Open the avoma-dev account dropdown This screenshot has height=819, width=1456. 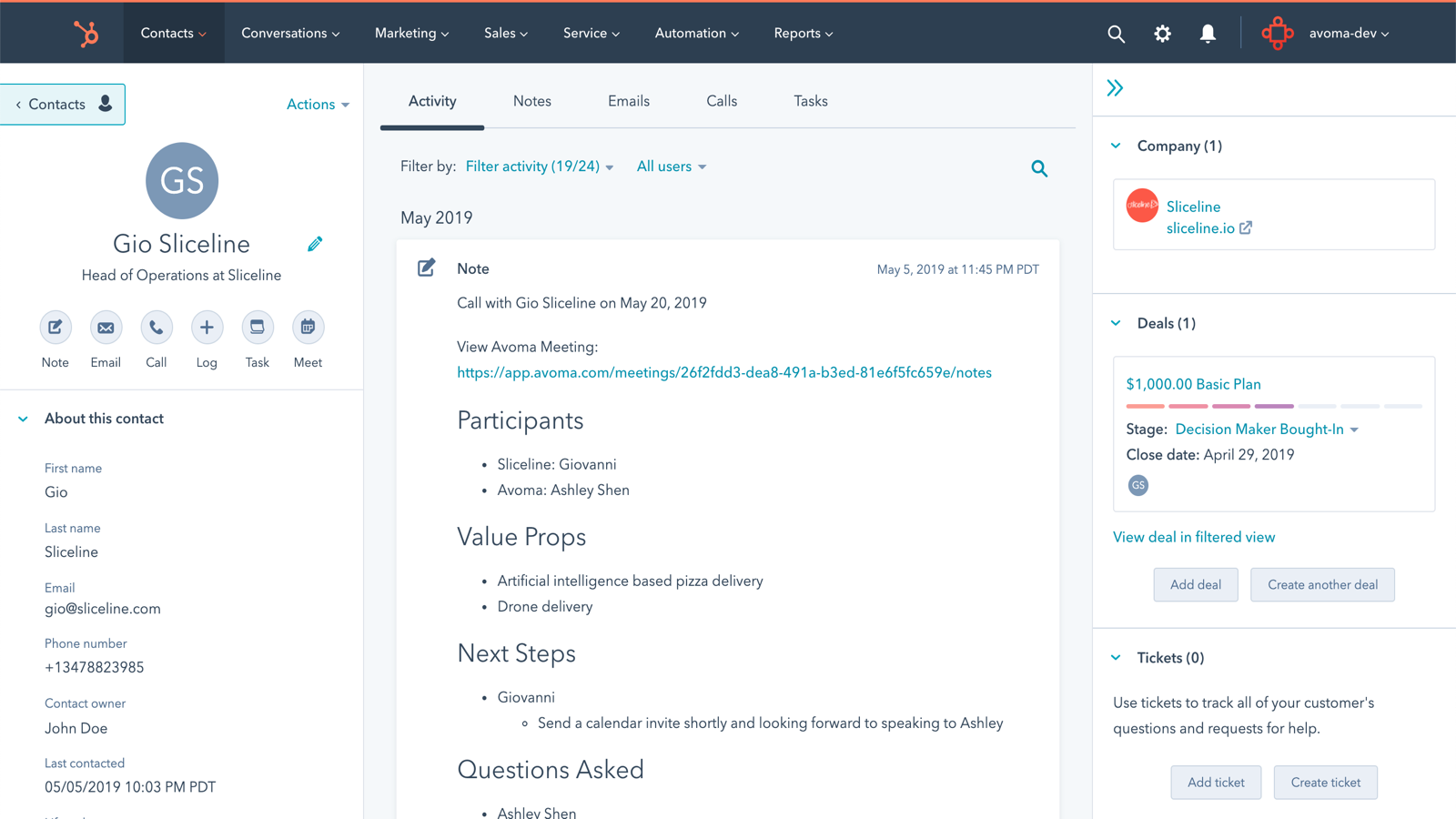(1349, 34)
